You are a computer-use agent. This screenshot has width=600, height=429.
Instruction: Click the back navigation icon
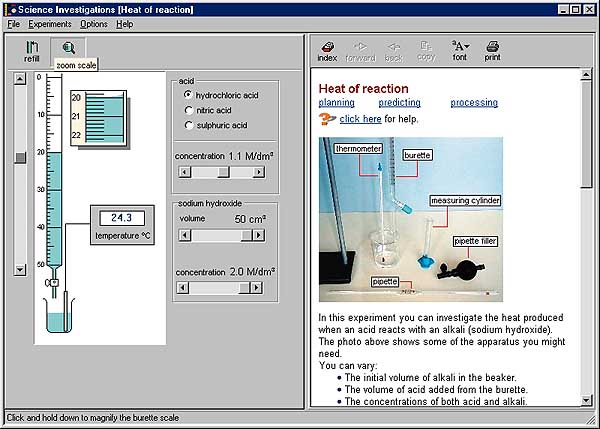(x=393, y=51)
